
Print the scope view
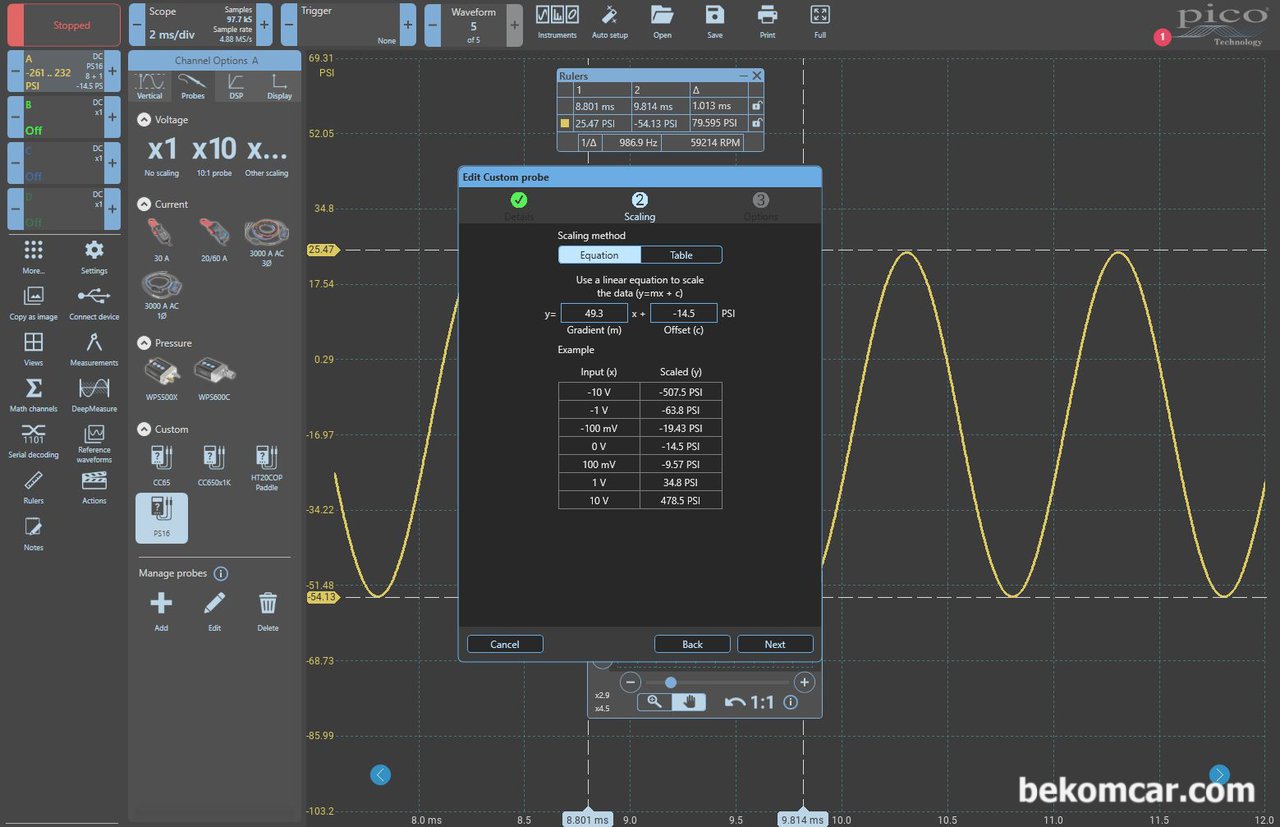[767, 21]
